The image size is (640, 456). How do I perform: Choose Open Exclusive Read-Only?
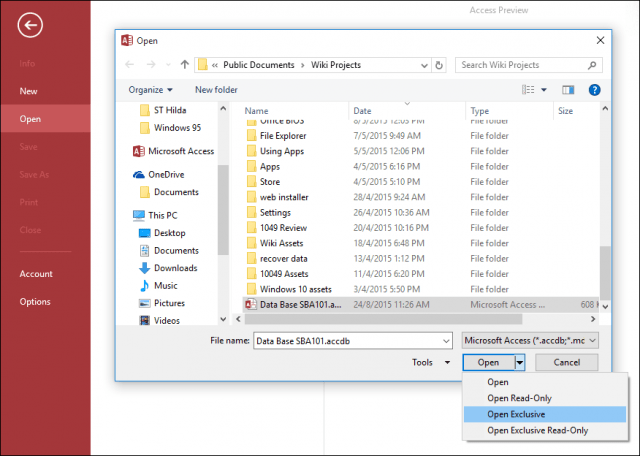click(545, 430)
